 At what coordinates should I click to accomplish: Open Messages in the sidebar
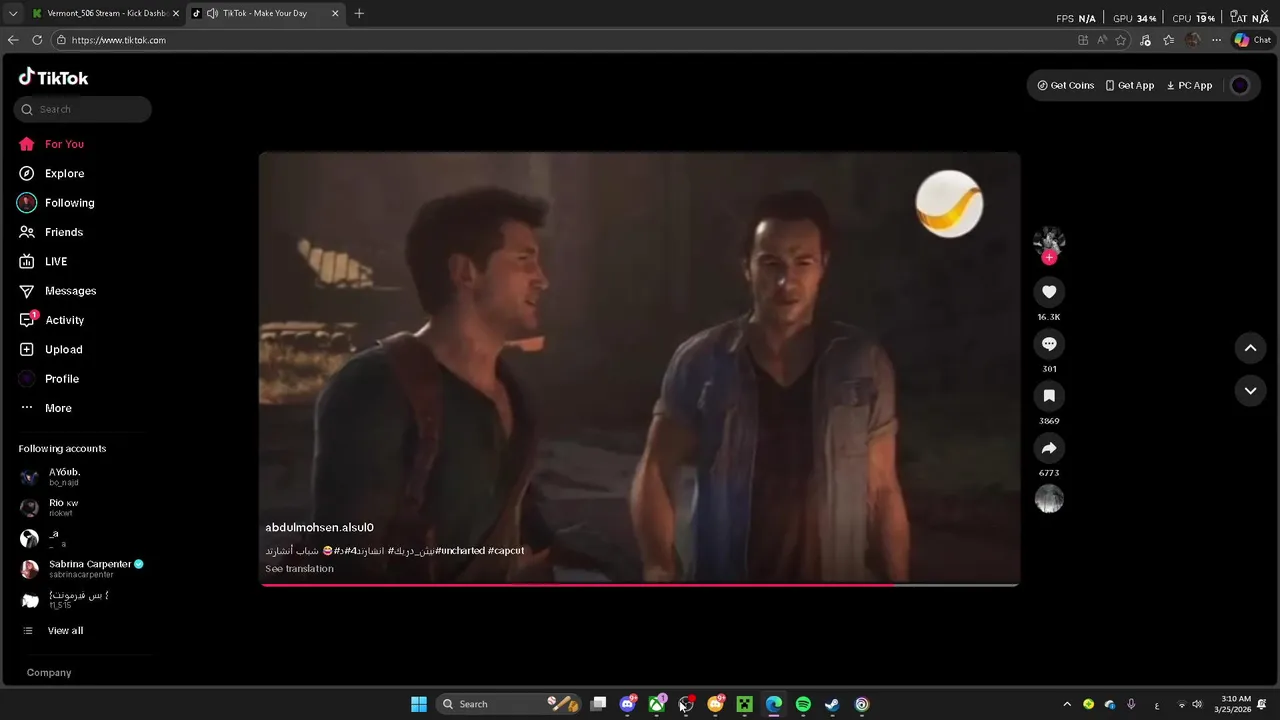click(x=57, y=291)
